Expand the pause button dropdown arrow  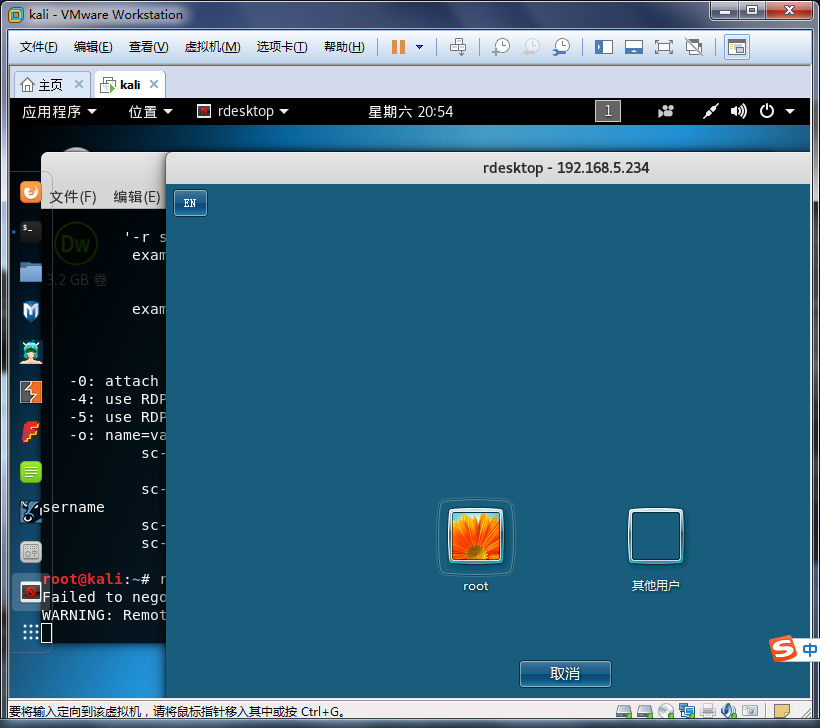click(419, 47)
